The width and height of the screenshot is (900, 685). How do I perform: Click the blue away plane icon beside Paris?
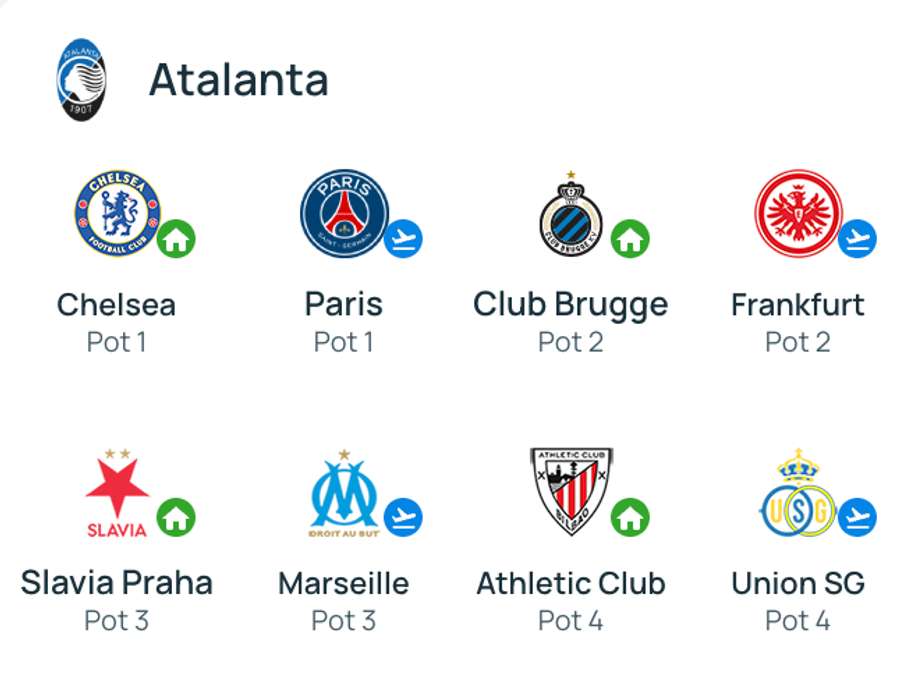click(403, 238)
